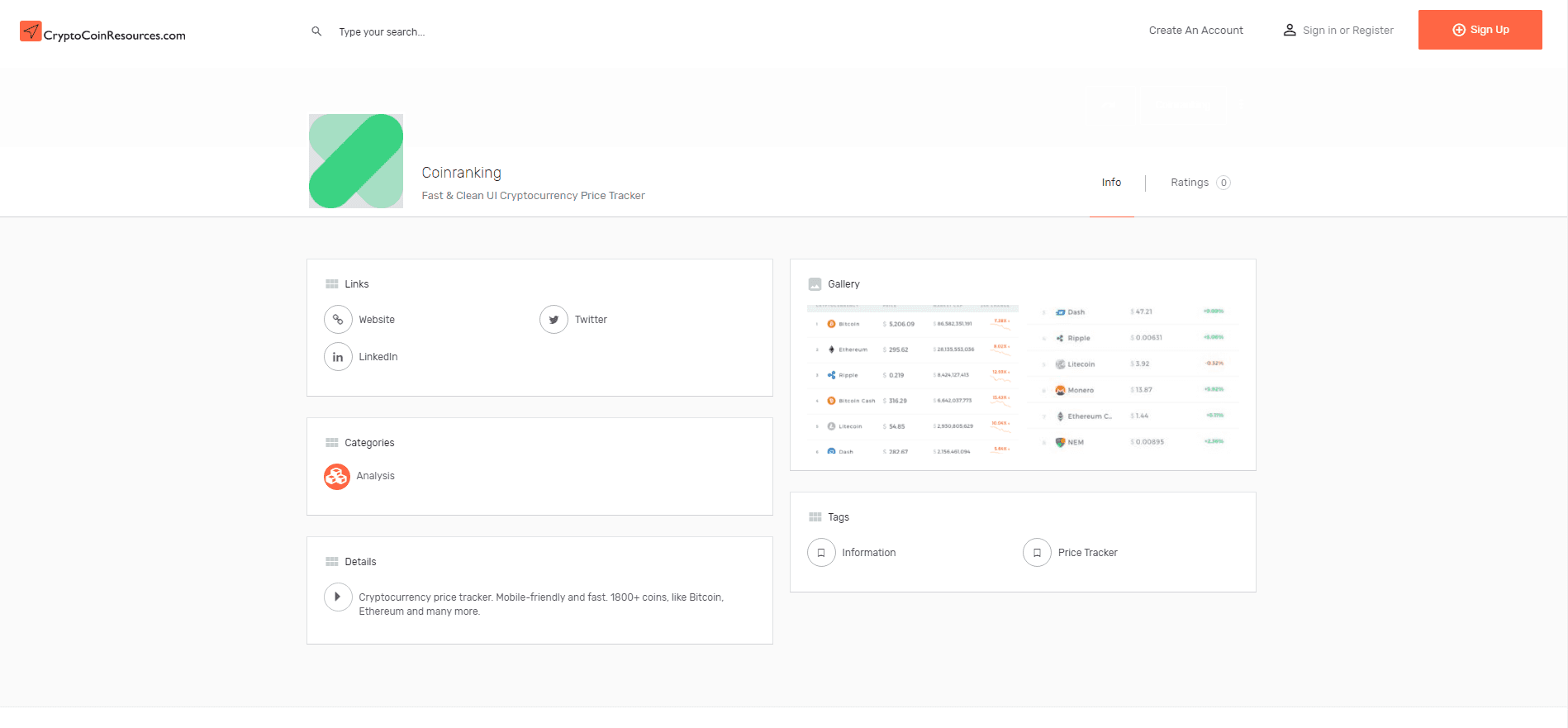Click the Information tag bookmark icon
Screen dimensions: 1568x728
click(x=821, y=553)
